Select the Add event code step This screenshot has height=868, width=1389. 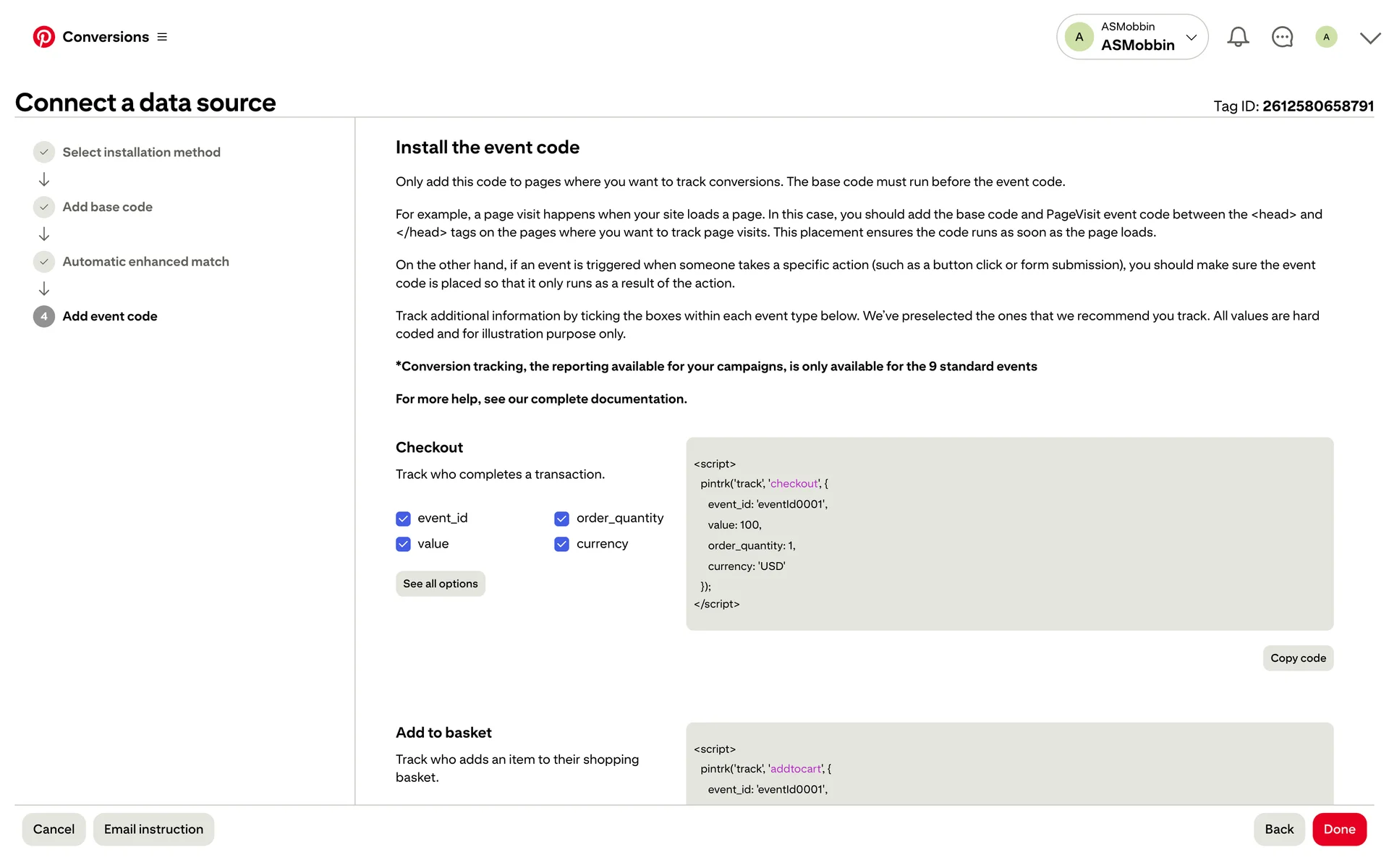110,316
